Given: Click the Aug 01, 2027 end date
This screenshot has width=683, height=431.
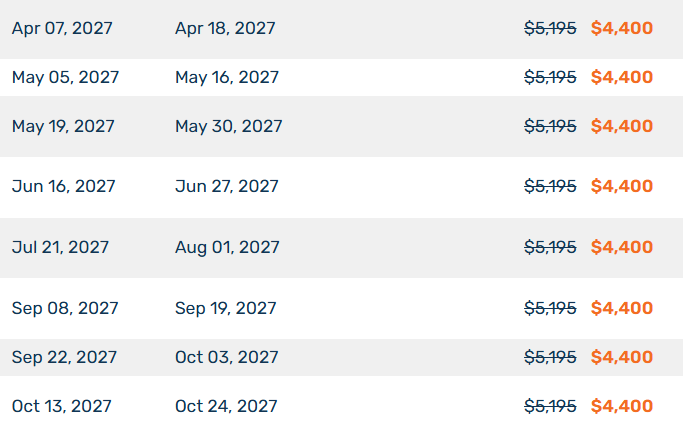Looking at the screenshot, I should tap(227, 248).
